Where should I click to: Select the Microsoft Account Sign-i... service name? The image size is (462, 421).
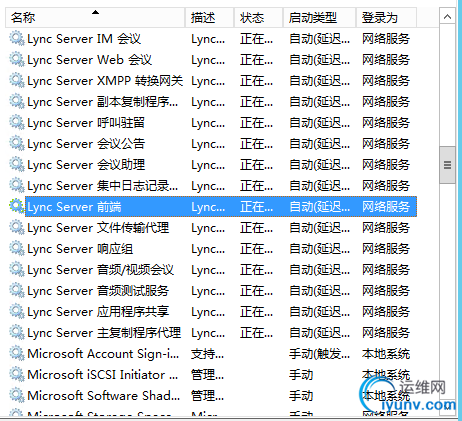[x=103, y=354]
